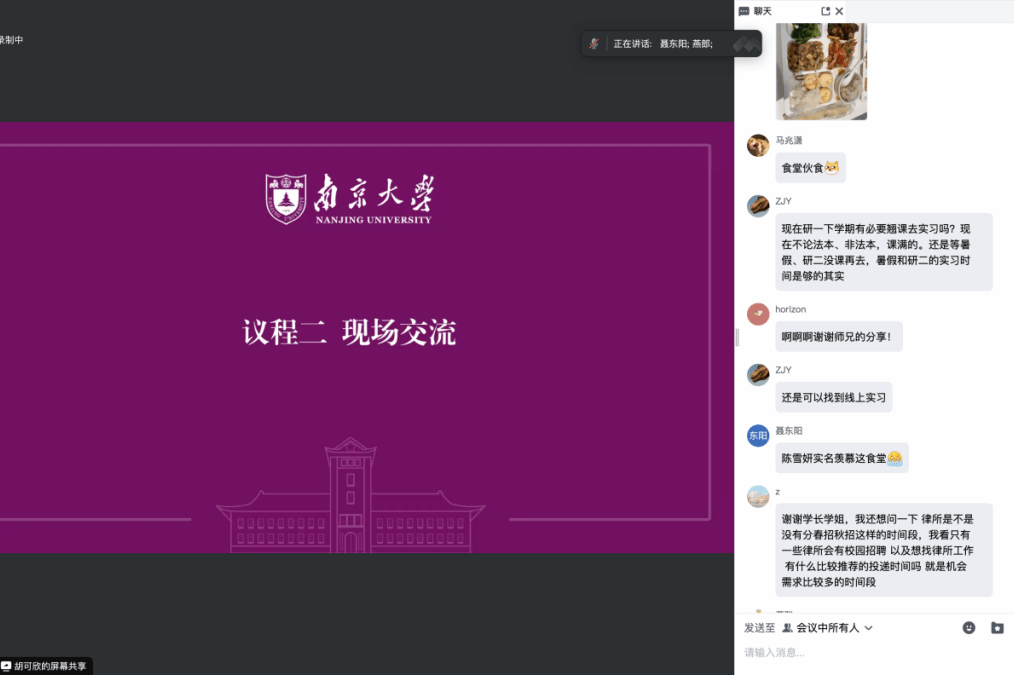
Task: Click 马兆潇's avatar in chat
Action: point(758,145)
